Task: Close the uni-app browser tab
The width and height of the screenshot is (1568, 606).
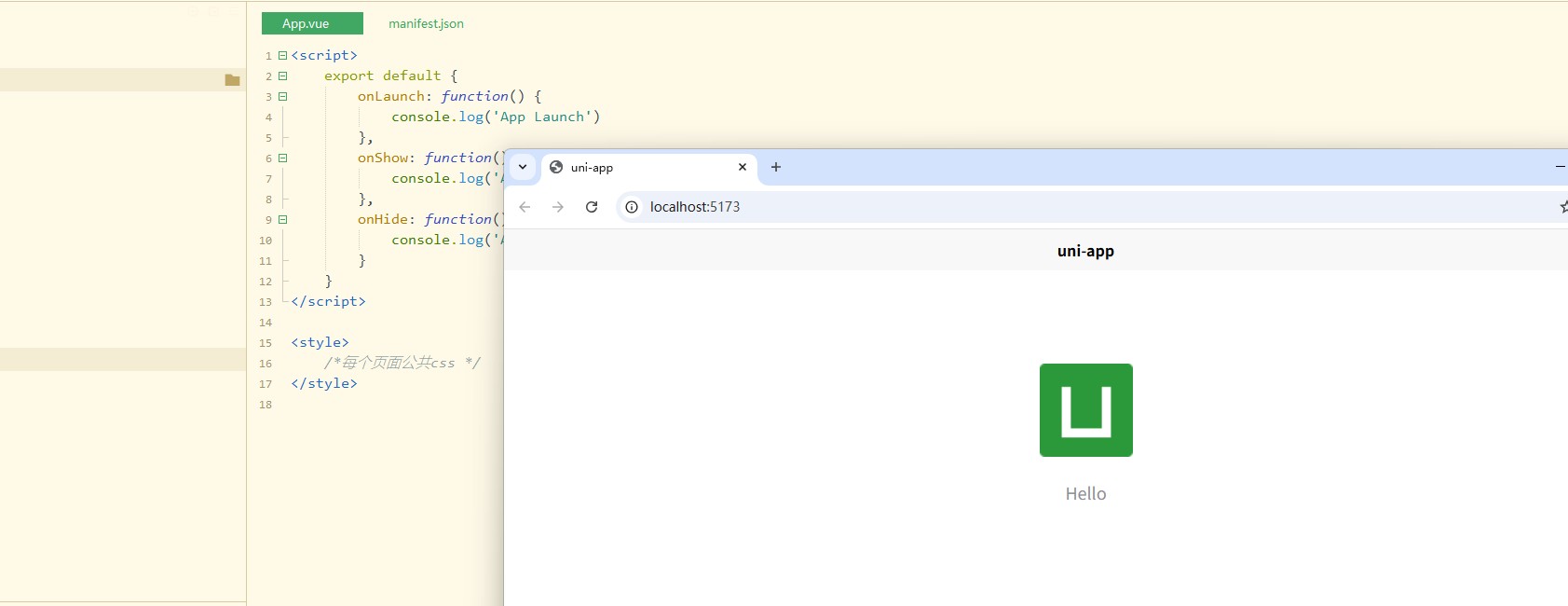Action: (743, 167)
